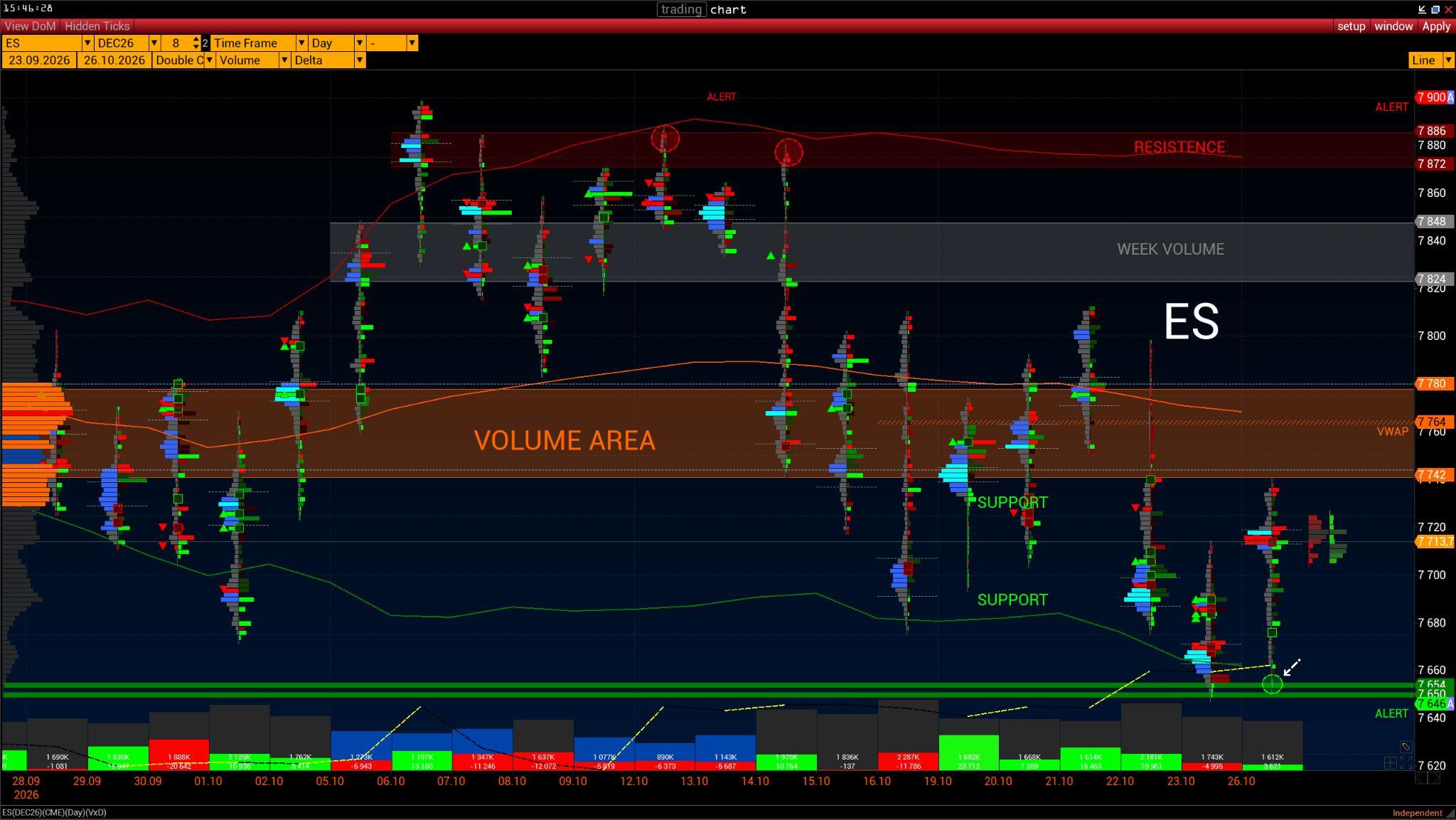
Task: Open the View DoM menu
Action: pyautogui.click(x=30, y=26)
